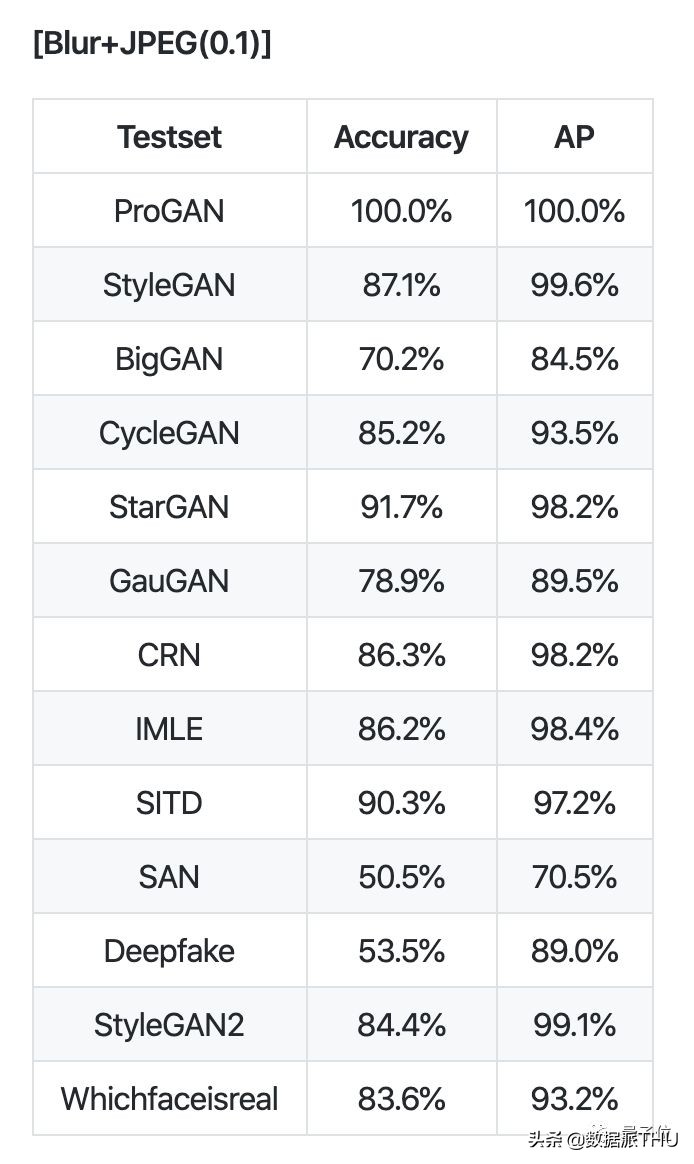
Task: Click Deepfake AP value 89.0%
Action: 574,951
